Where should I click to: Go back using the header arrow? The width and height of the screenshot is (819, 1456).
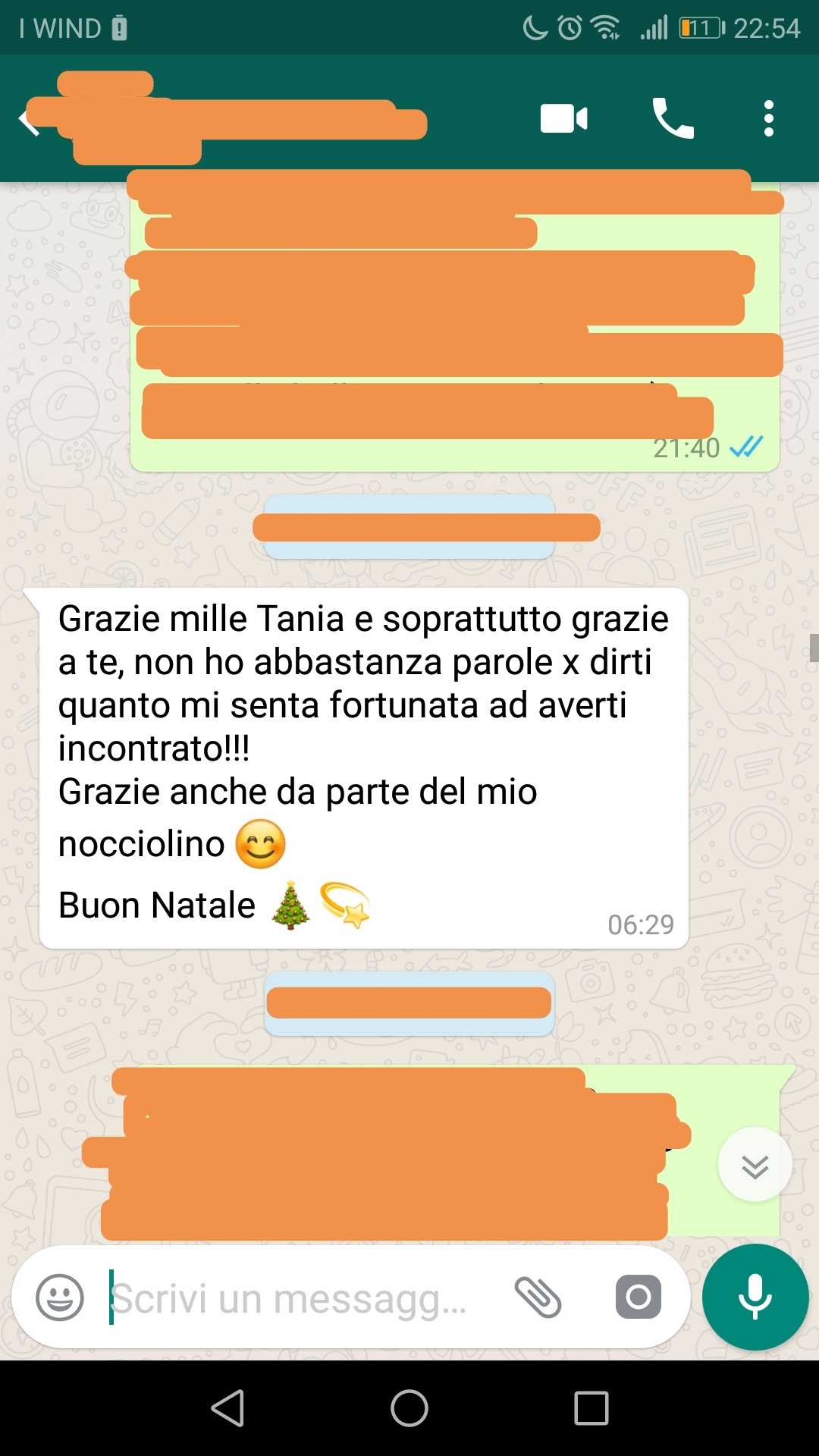[x=28, y=120]
